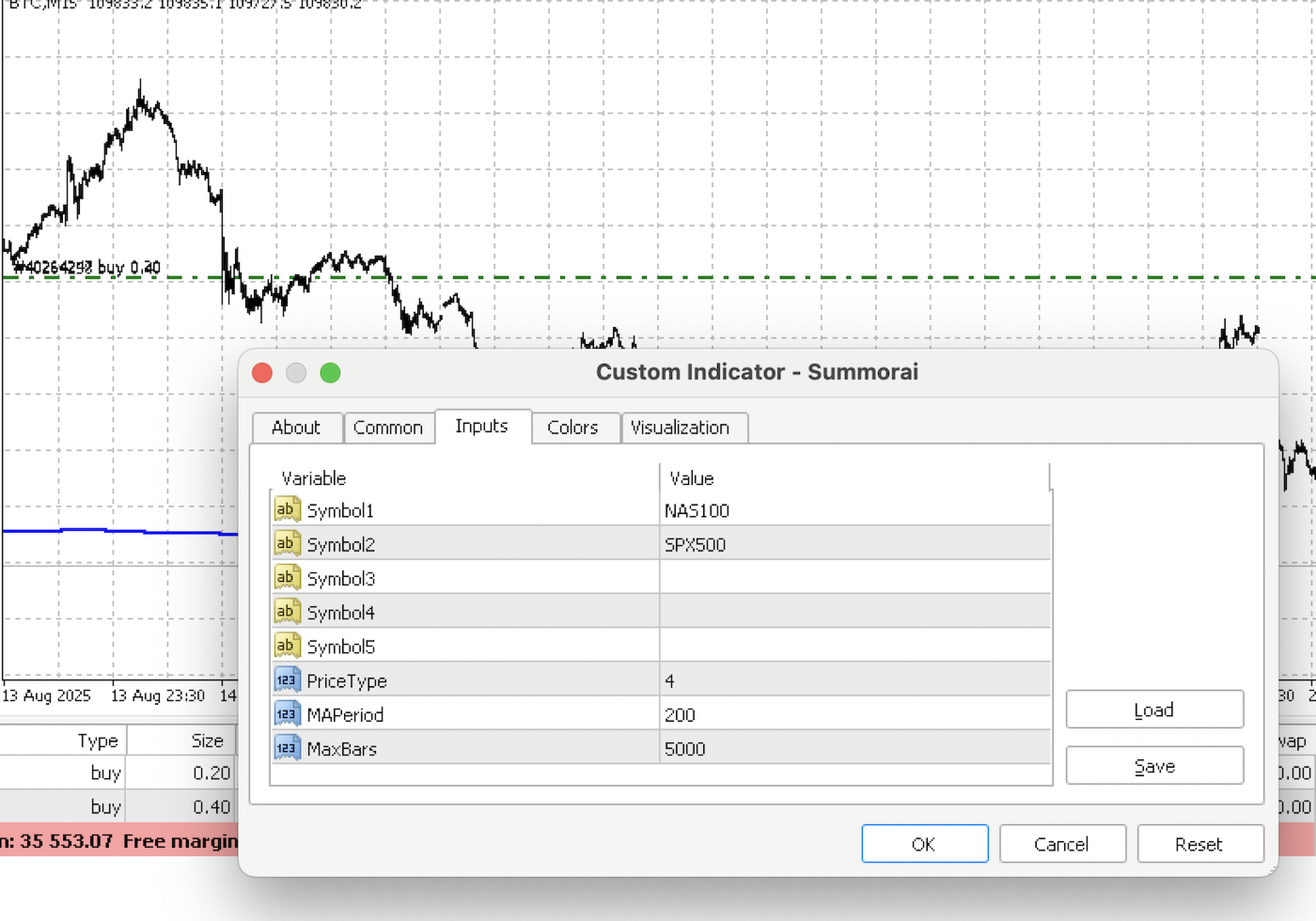Select the PriceType variable name

tap(347, 681)
